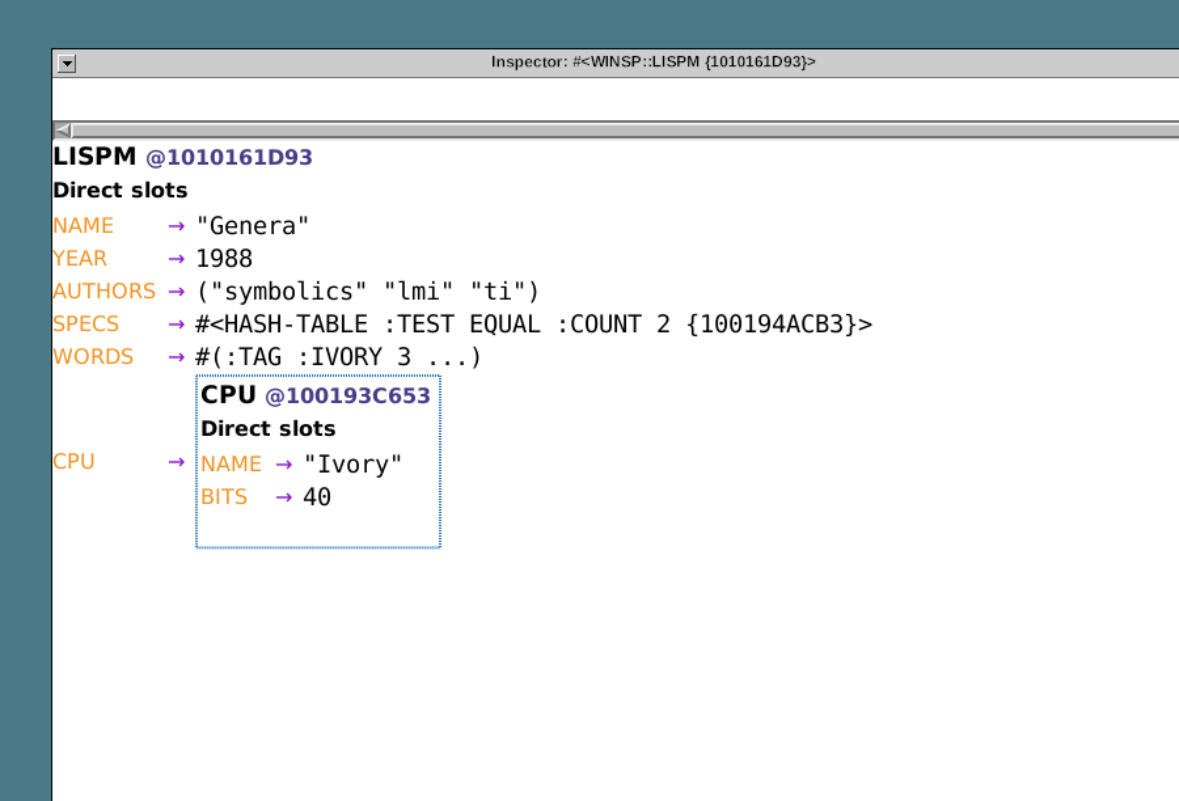
Task: Click the horizontal scrollbar left arrow
Action: (63, 130)
